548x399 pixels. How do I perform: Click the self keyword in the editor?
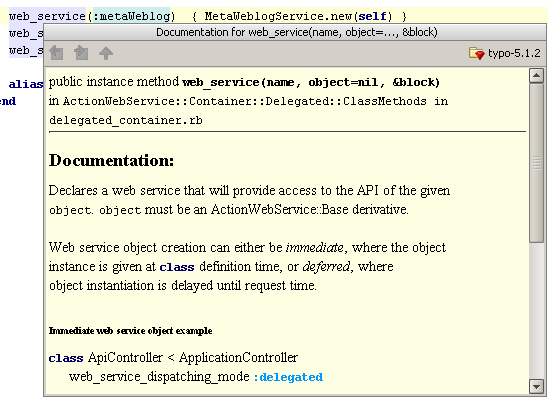click(372, 16)
